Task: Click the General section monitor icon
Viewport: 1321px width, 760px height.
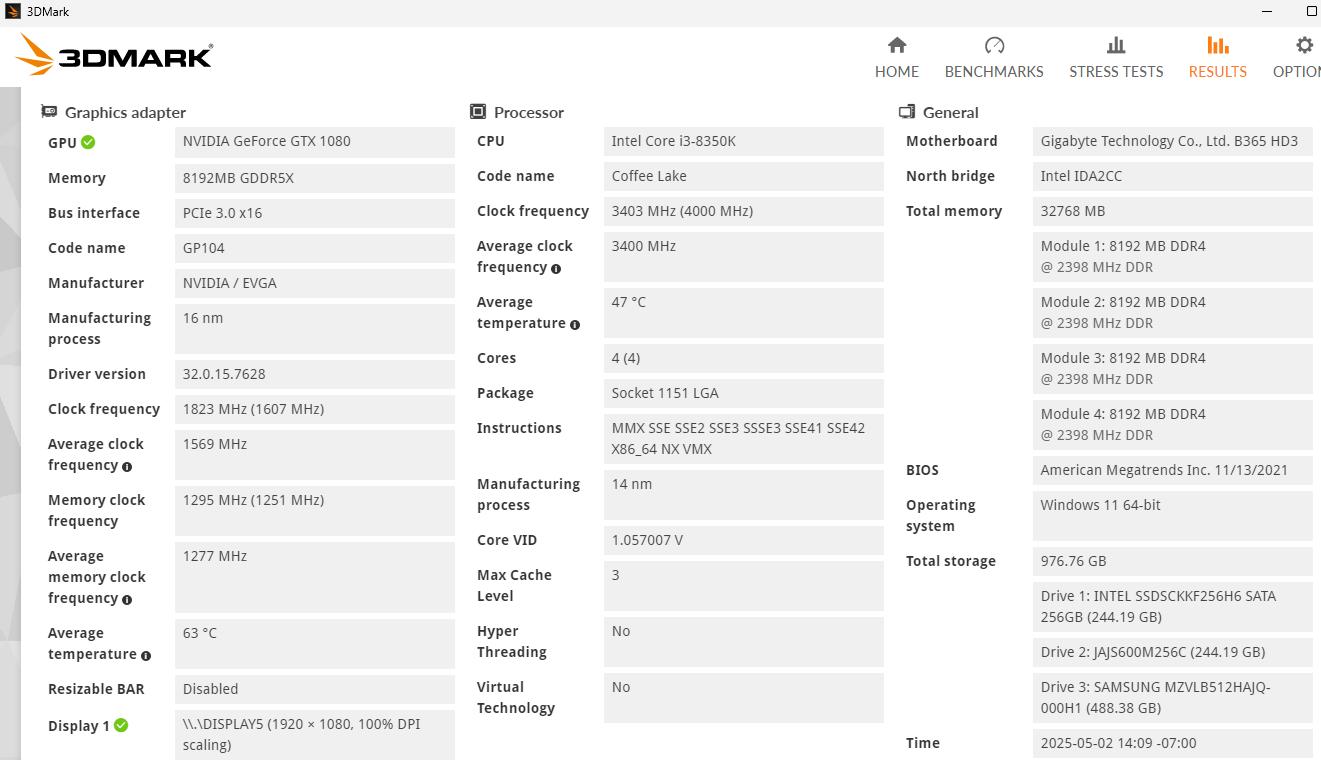Action: [x=907, y=112]
